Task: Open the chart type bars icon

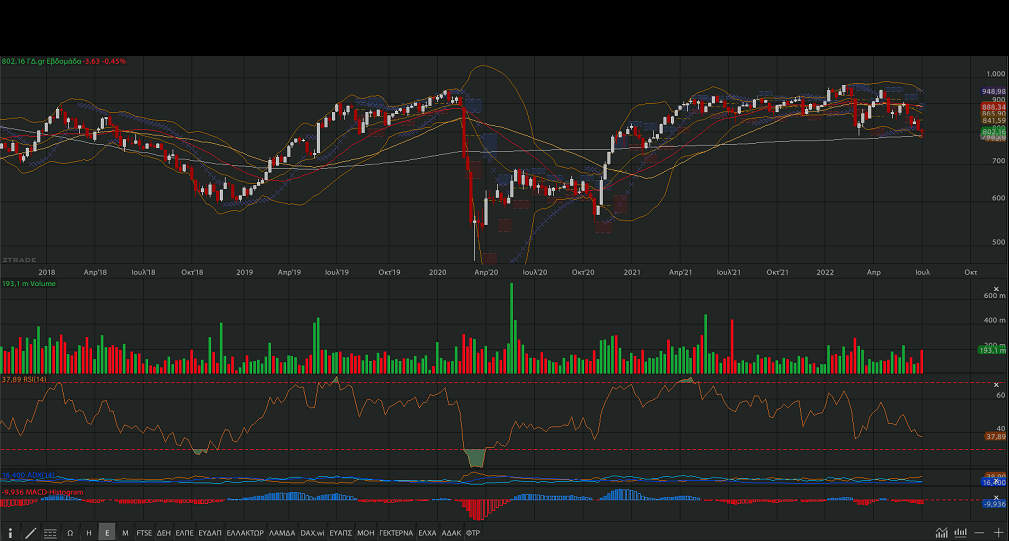Action: tap(961, 532)
